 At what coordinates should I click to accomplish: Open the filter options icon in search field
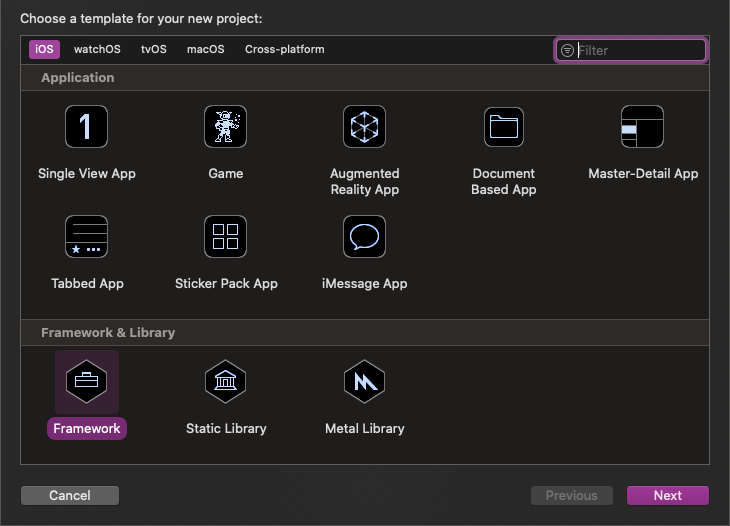[x=567, y=50]
